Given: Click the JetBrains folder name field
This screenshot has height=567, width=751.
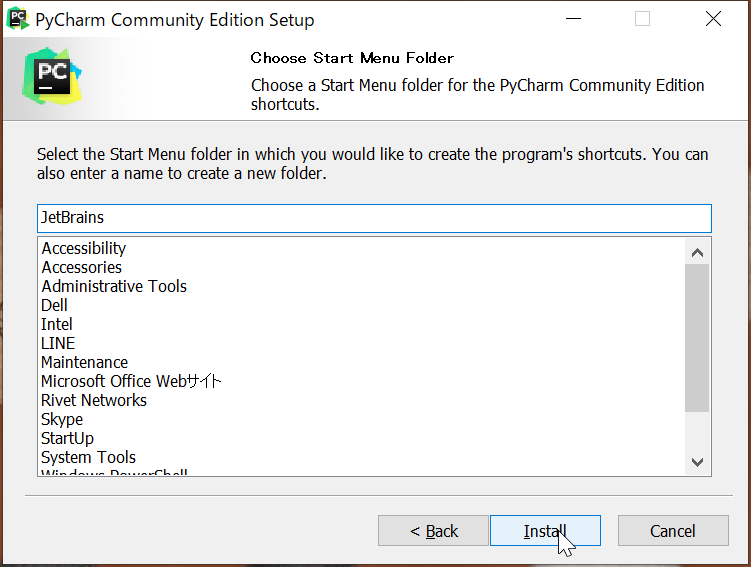Looking at the screenshot, I should click(x=374, y=218).
